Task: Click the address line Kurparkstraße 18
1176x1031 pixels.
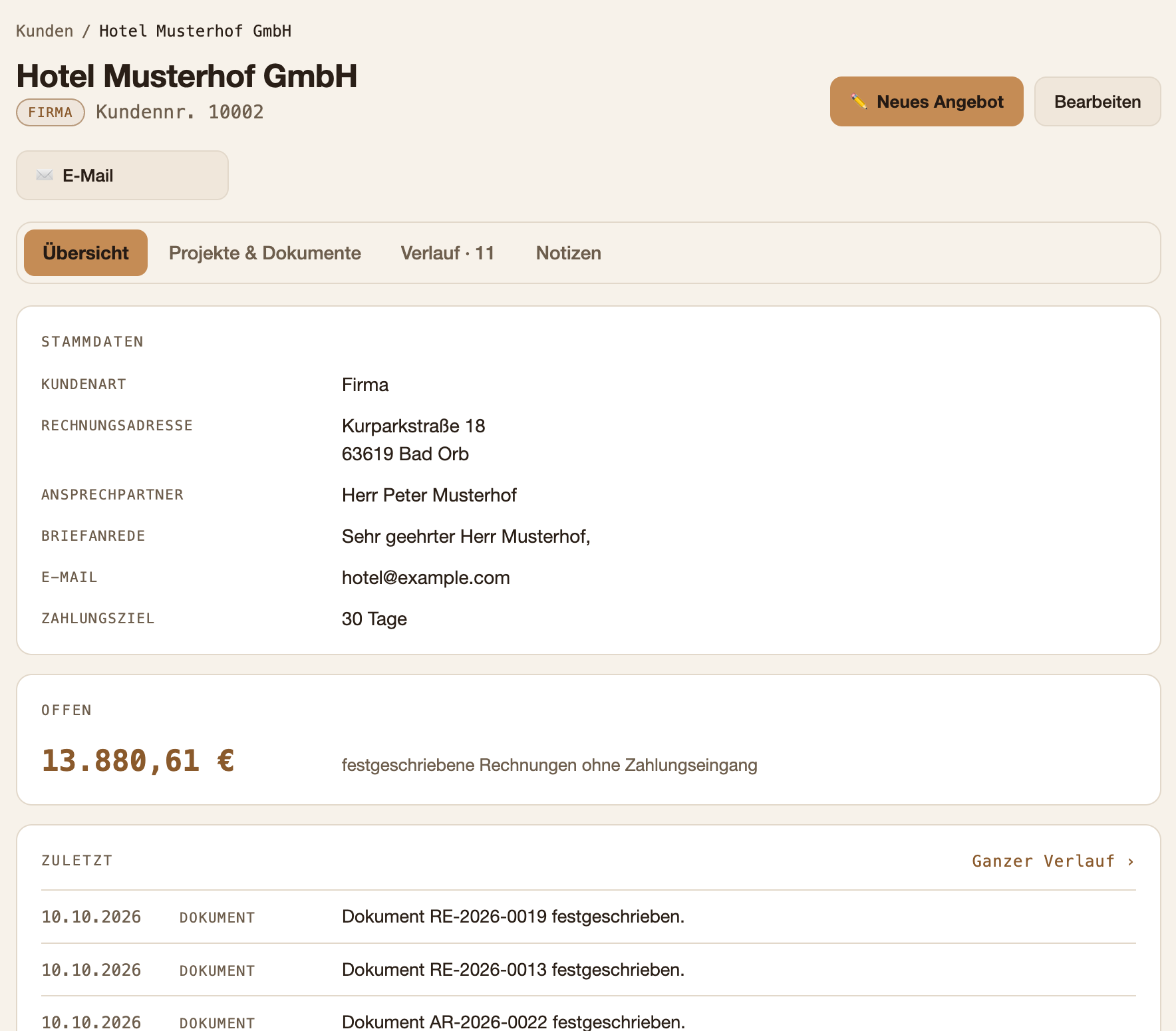Action: [413, 426]
